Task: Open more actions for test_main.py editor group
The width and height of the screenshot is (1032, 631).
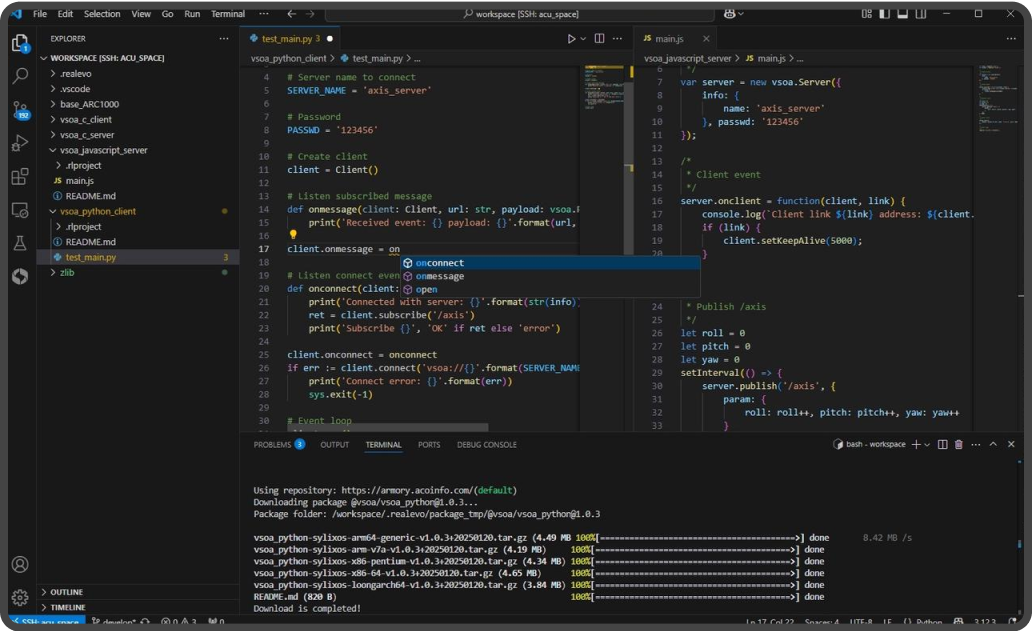Action: pos(617,39)
